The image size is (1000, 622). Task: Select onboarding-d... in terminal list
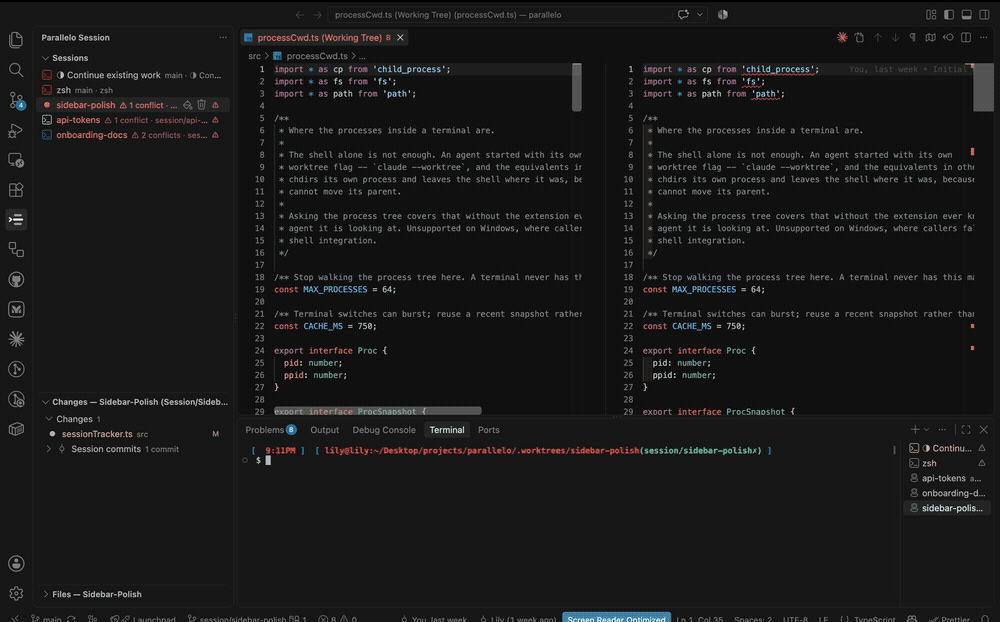pyautogui.click(x=948, y=493)
